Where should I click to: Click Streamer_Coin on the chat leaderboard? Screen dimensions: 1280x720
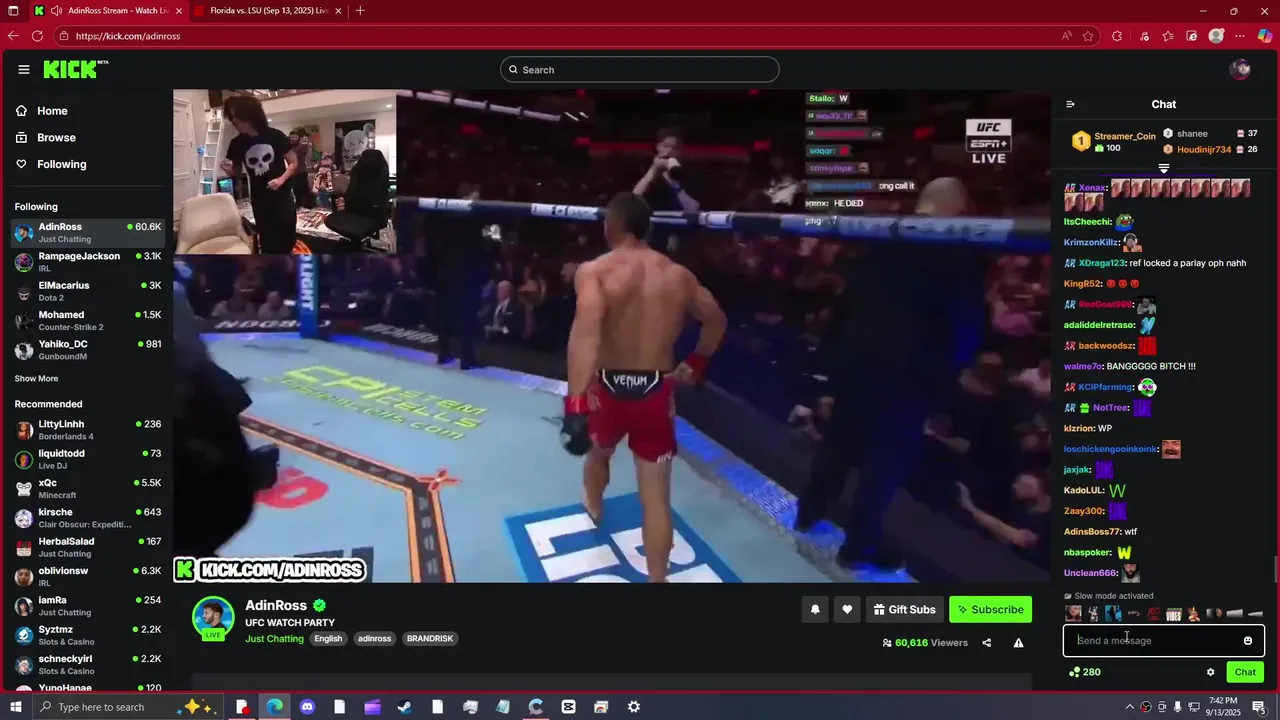click(x=1125, y=136)
